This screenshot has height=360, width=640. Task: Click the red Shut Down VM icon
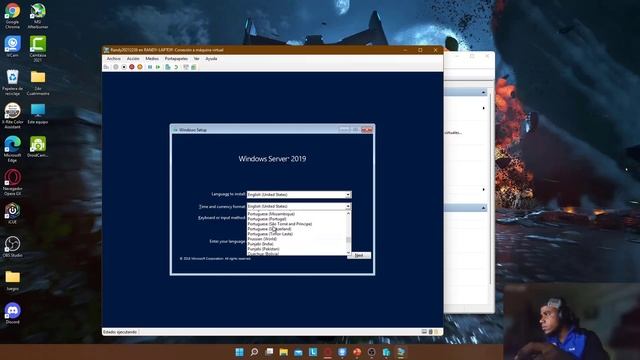132,67
